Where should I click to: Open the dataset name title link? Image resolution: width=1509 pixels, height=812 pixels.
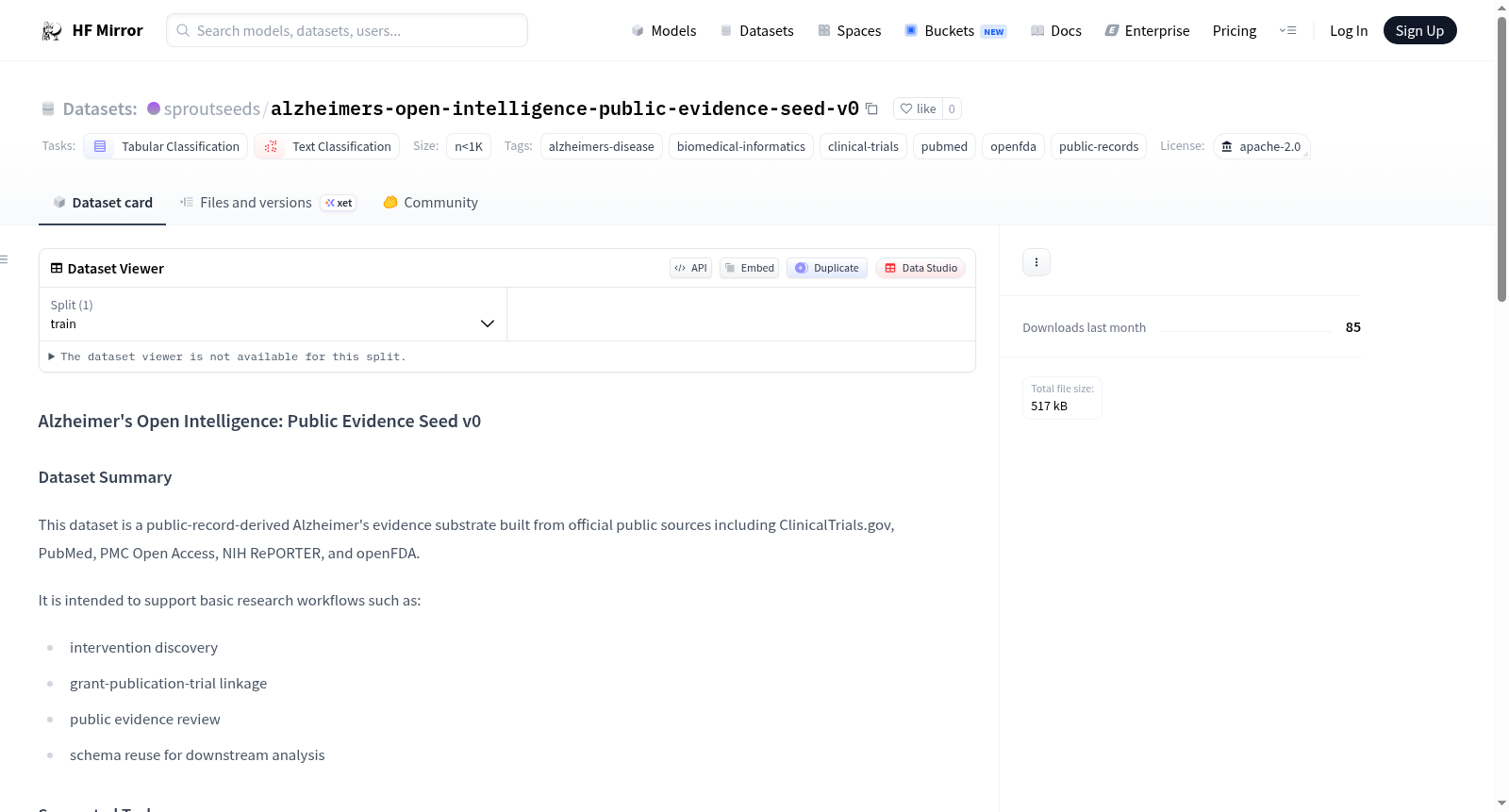pos(565,108)
